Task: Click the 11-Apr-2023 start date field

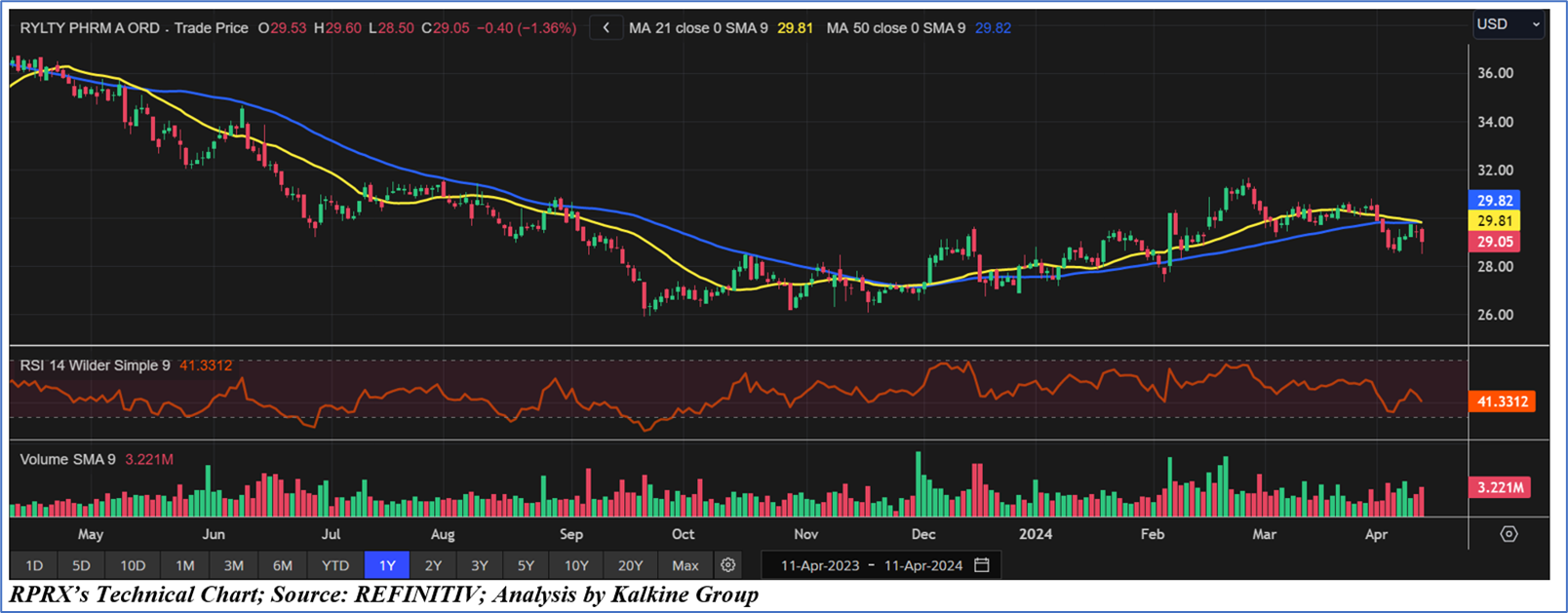Action: click(821, 565)
